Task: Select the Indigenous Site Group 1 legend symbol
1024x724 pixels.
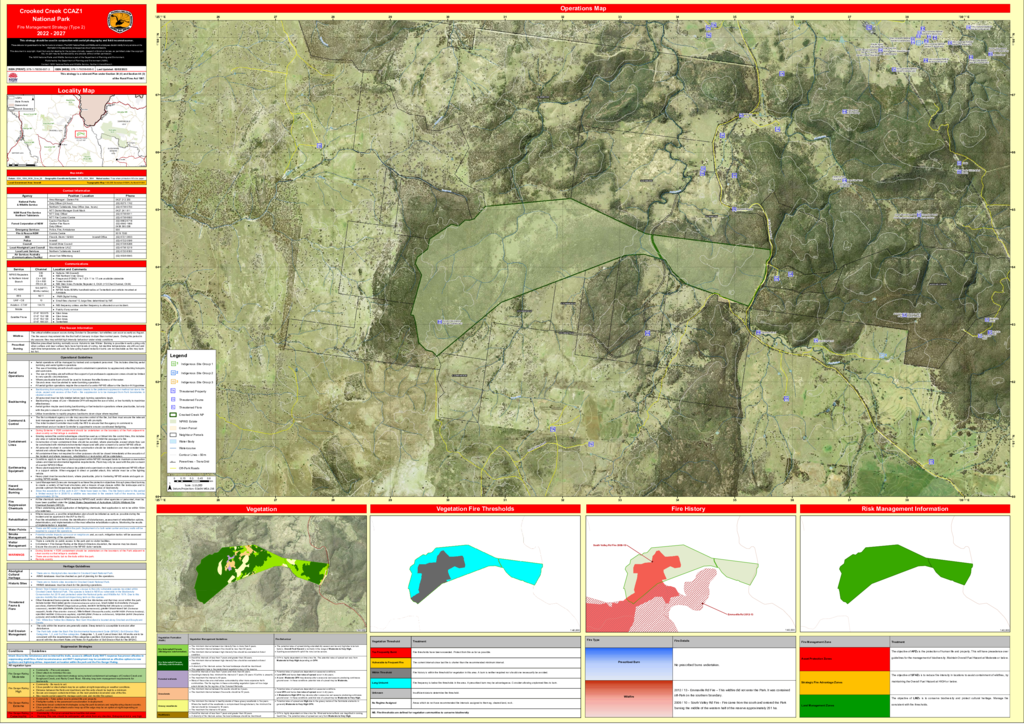Action: tap(174, 364)
